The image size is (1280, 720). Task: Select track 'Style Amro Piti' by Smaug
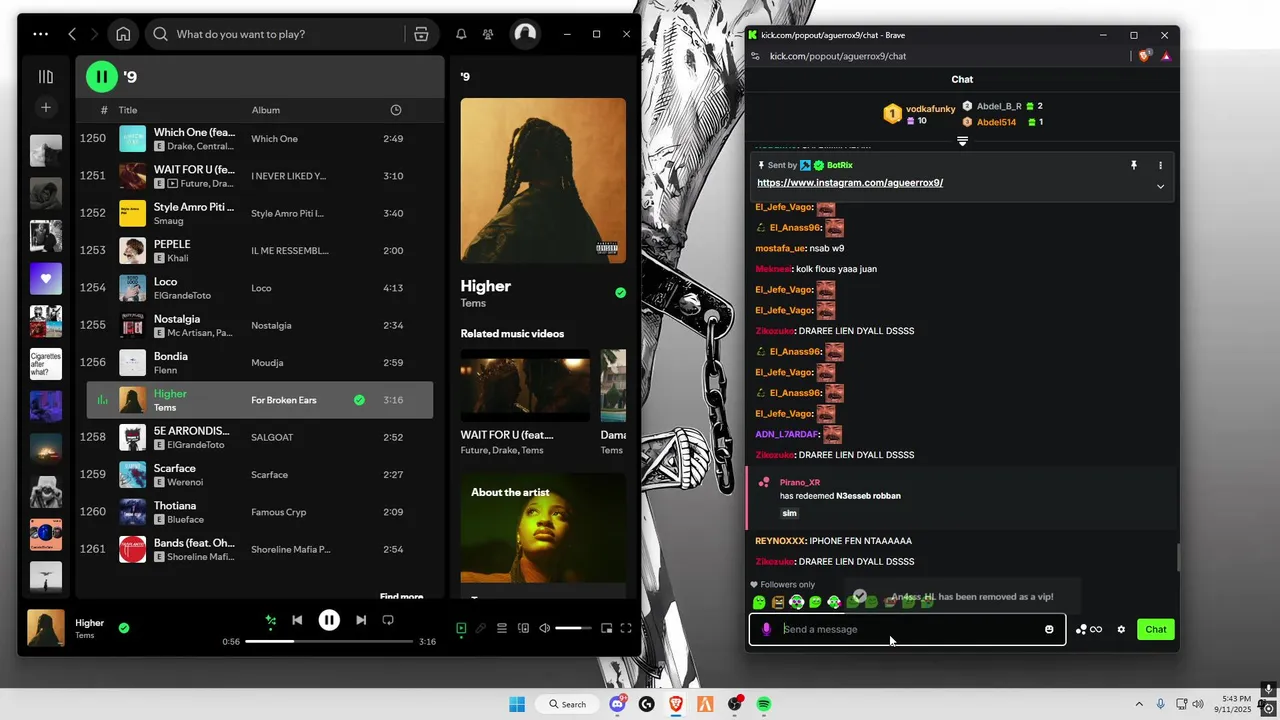tap(260, 213)
